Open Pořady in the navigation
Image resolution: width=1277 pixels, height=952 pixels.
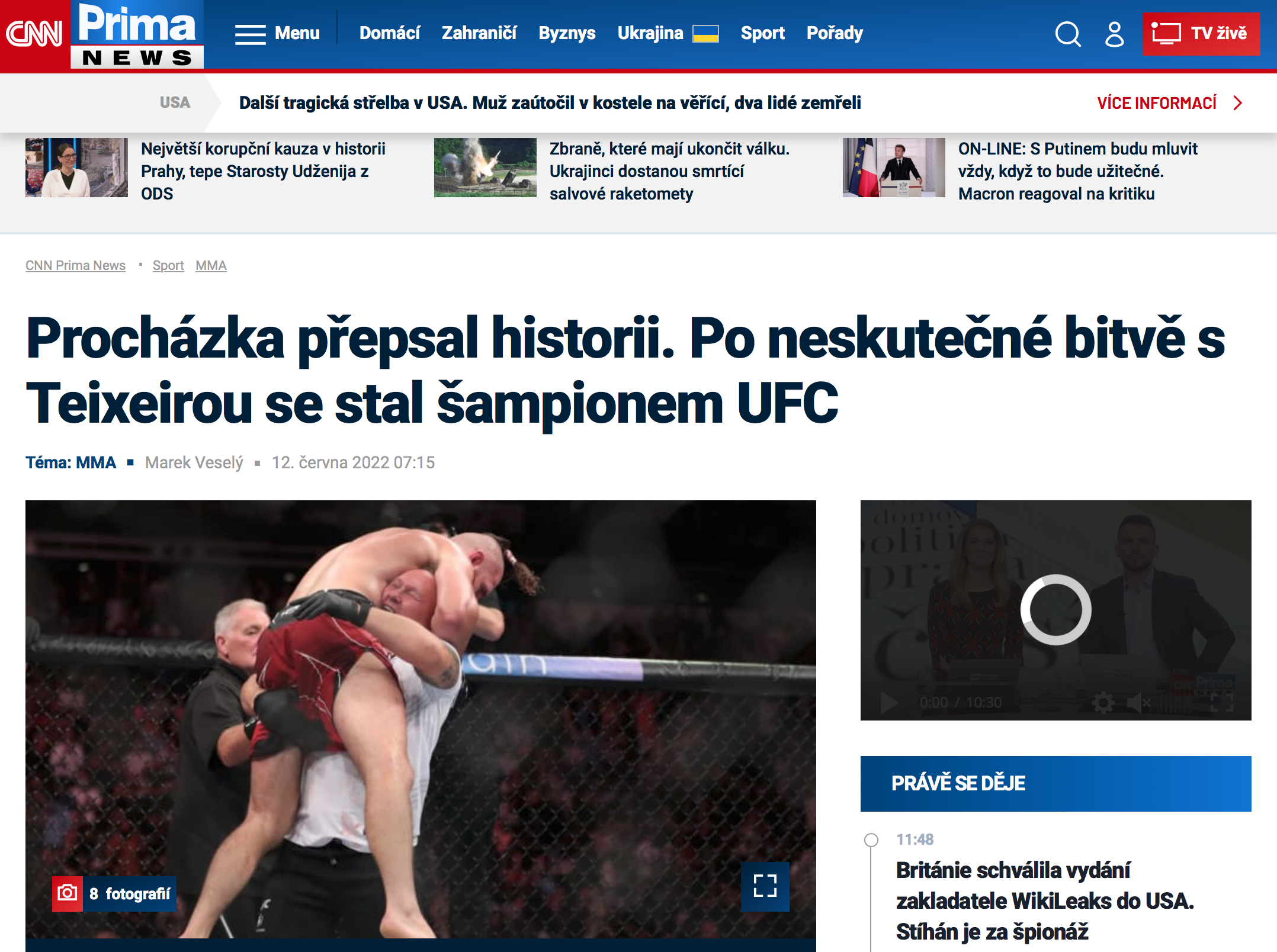(835, 33)
